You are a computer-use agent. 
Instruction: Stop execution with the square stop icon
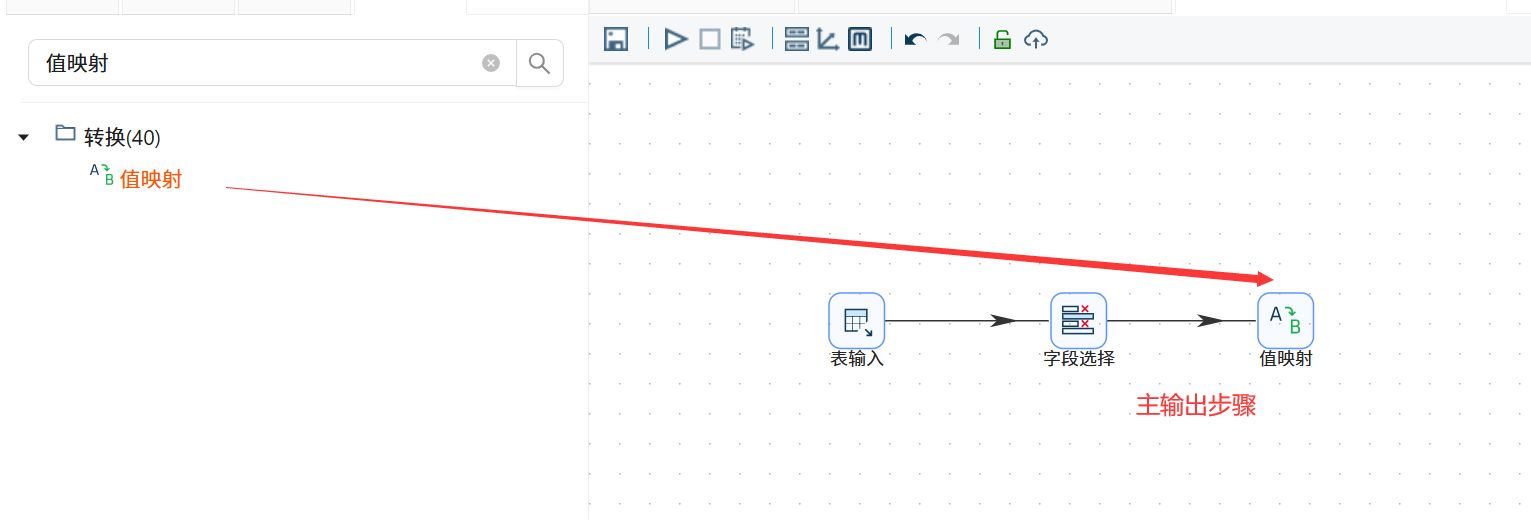[709, 40]
